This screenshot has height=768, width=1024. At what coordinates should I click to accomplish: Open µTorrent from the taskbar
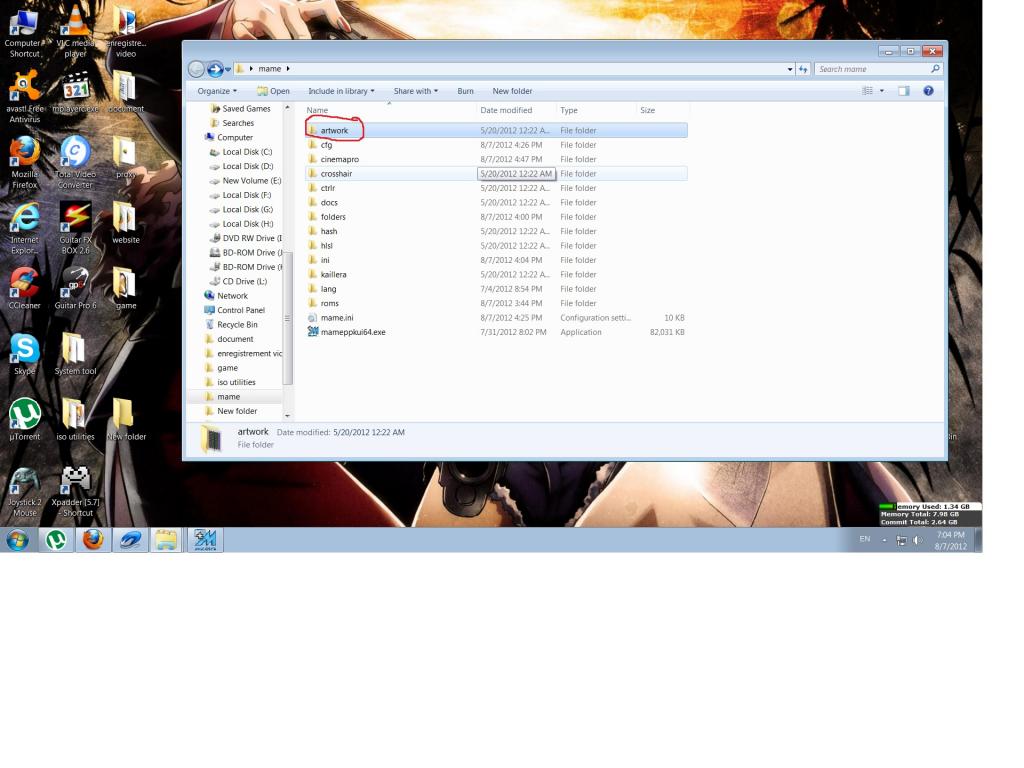pos(56,540)
